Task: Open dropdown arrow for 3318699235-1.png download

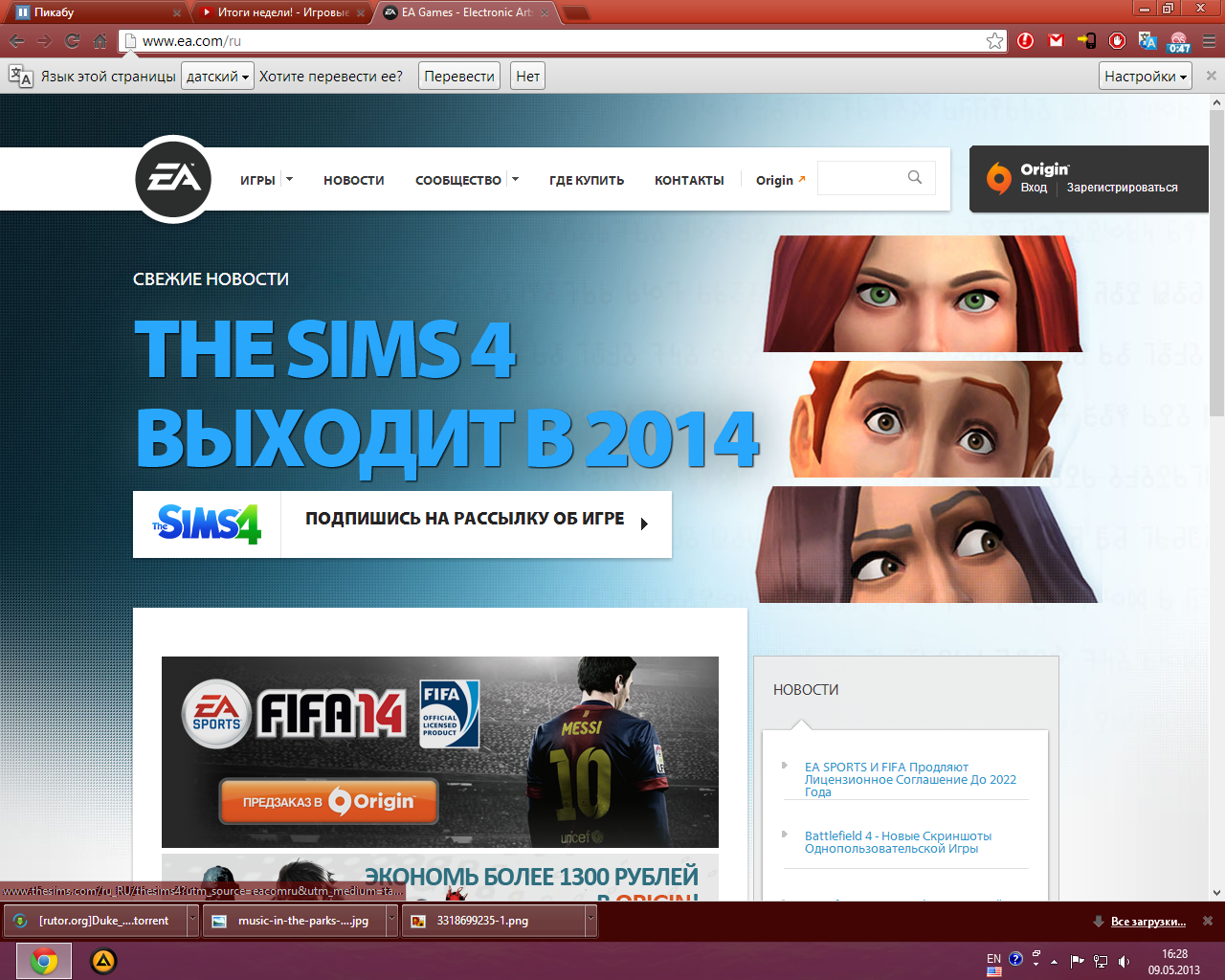Action: pyautogui.click(x=590, y=921)
